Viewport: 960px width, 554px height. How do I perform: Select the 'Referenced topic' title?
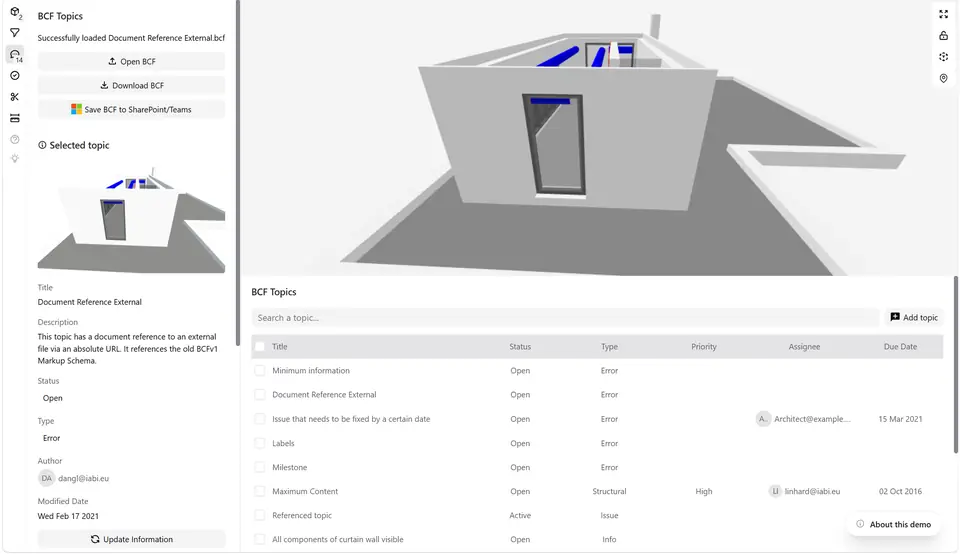(x=302, y=515)
